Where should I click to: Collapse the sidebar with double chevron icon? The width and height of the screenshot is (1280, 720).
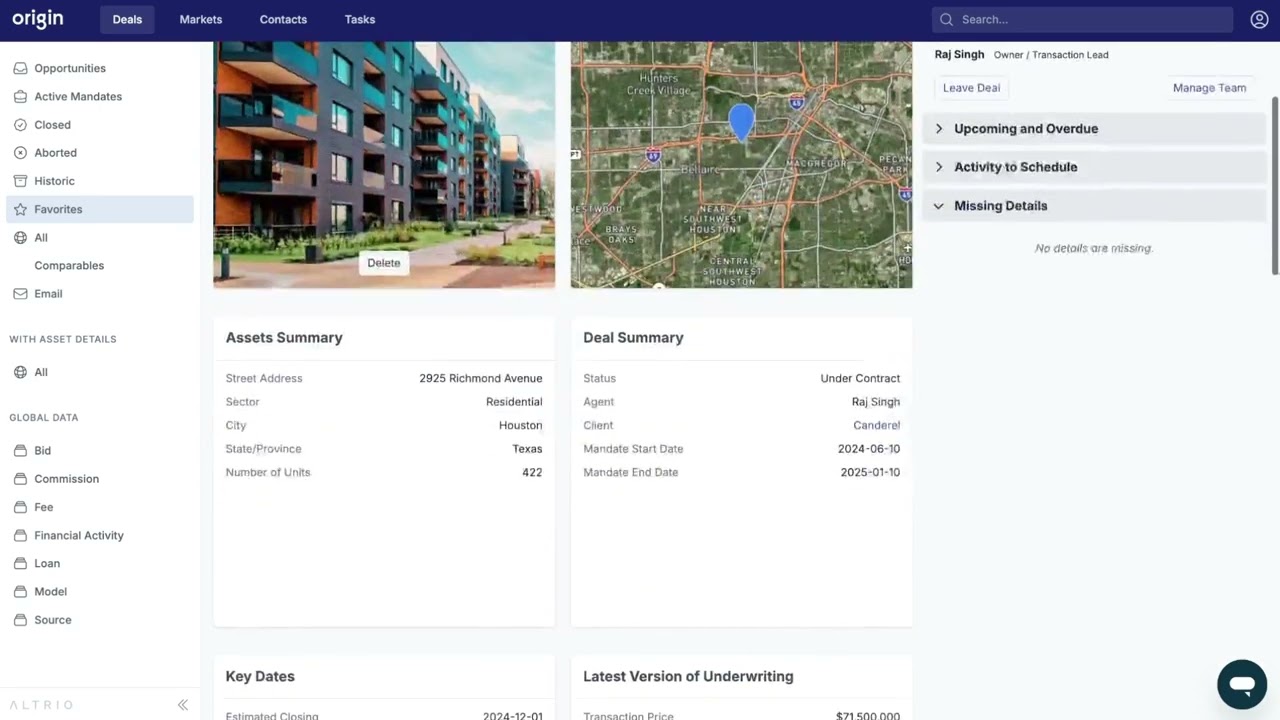point(183,705)
